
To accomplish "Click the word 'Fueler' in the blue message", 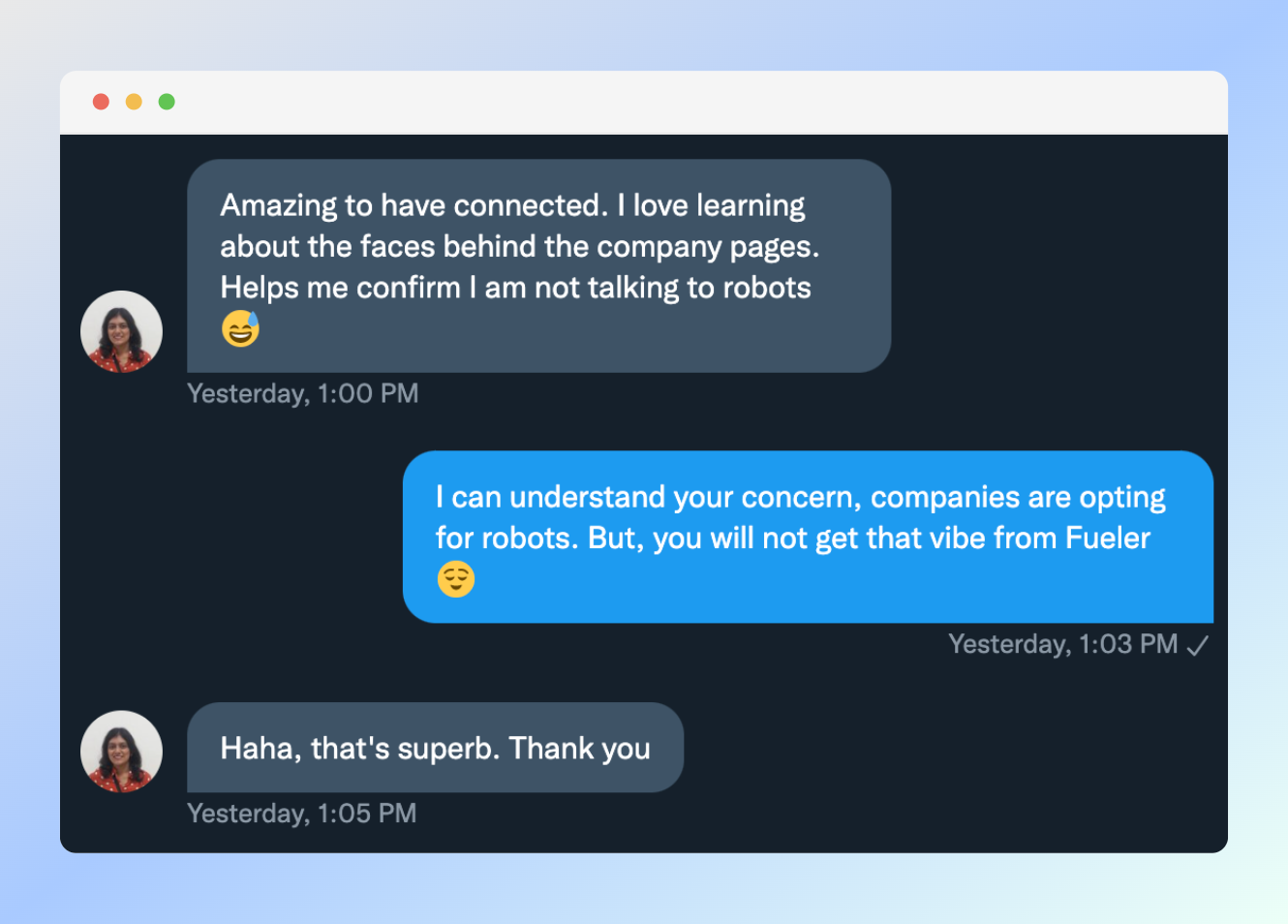I will coord(1108,538).
